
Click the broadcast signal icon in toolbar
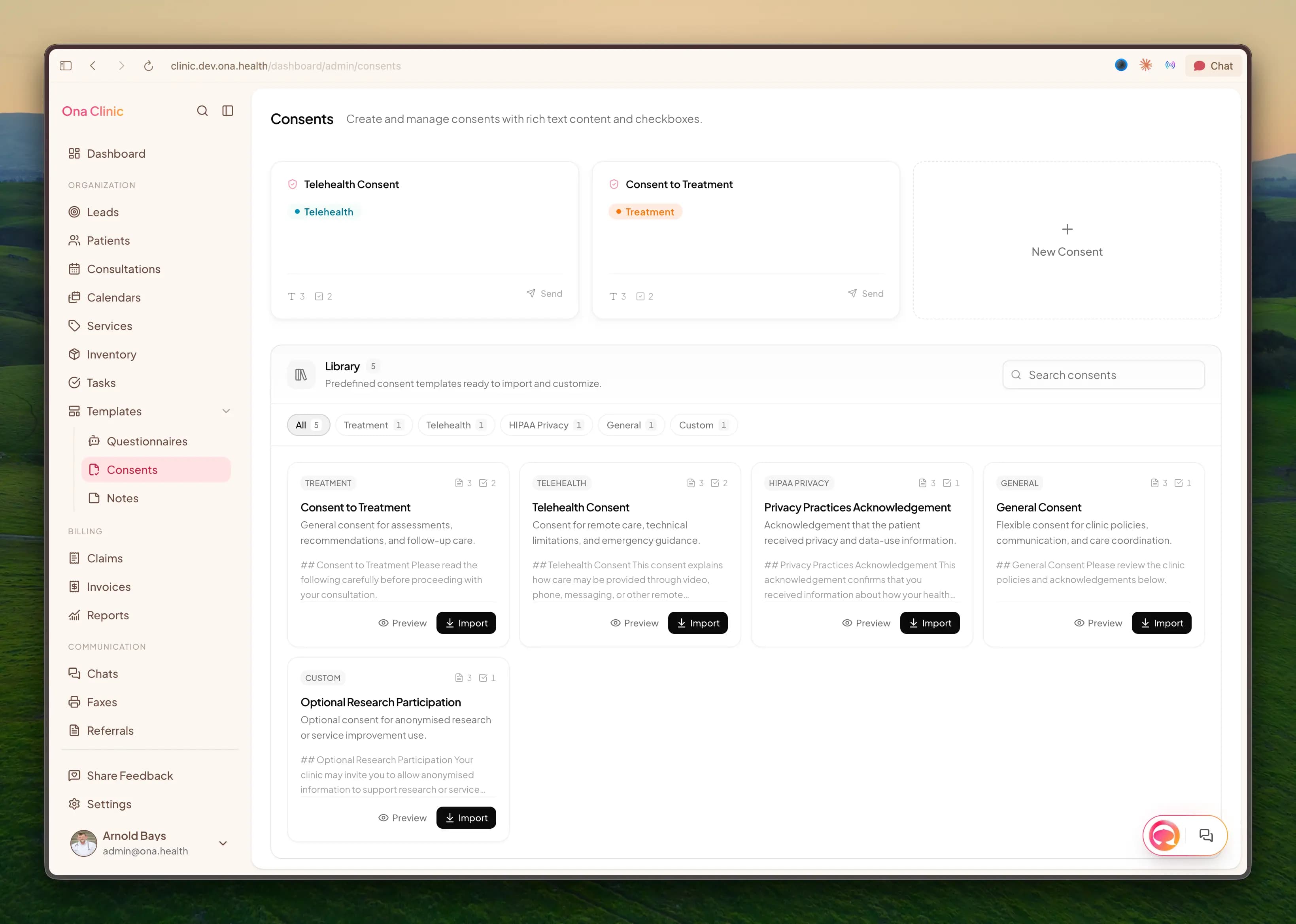pyautogui.click(x=1170, y=66)
